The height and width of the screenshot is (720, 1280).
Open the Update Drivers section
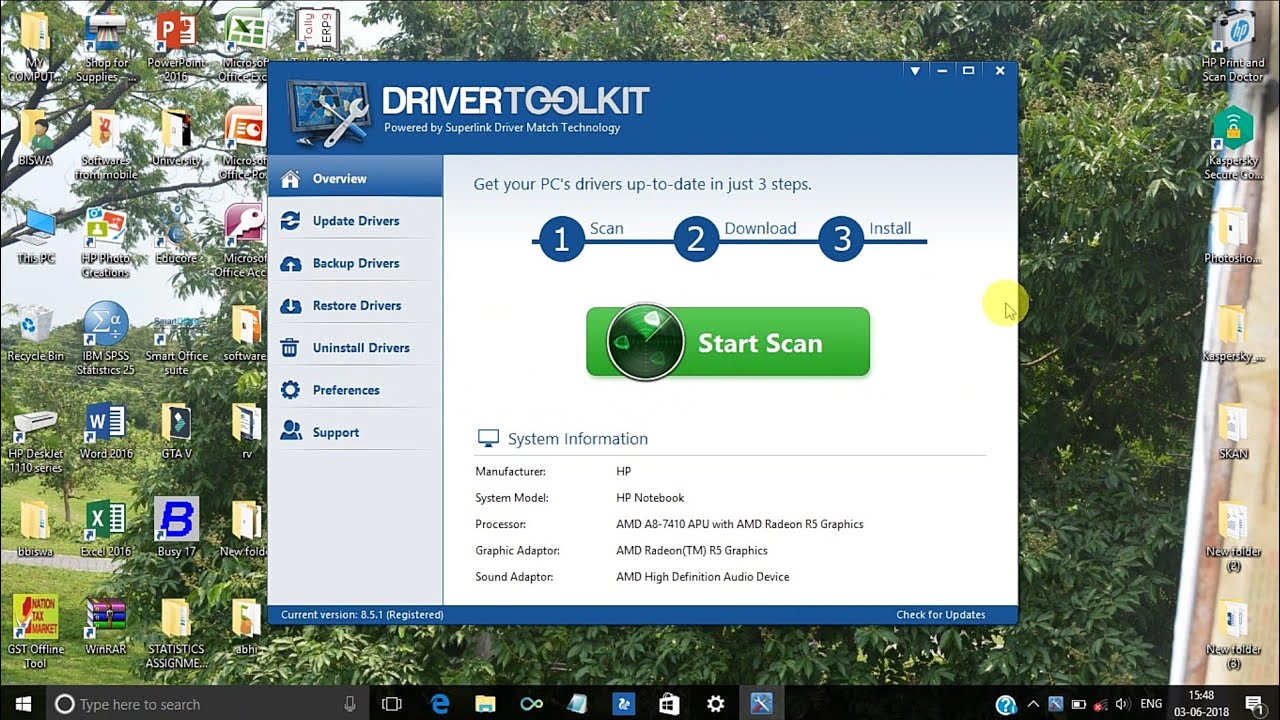(x=355, y=221)
